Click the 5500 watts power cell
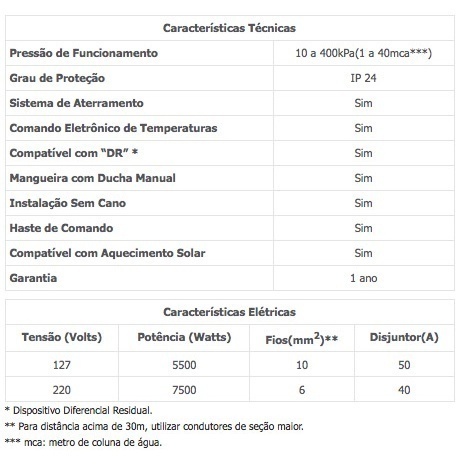The height and width of the screenshot is (466, 466). point(184,365)
